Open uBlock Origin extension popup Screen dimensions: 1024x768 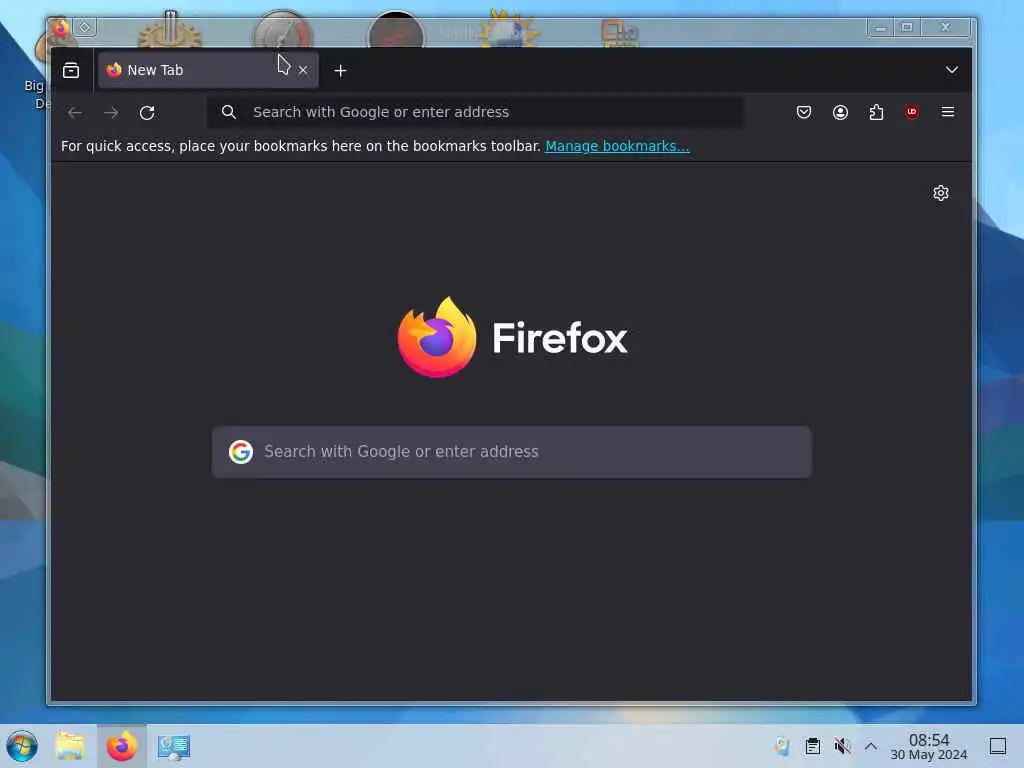tap(912, 112)
